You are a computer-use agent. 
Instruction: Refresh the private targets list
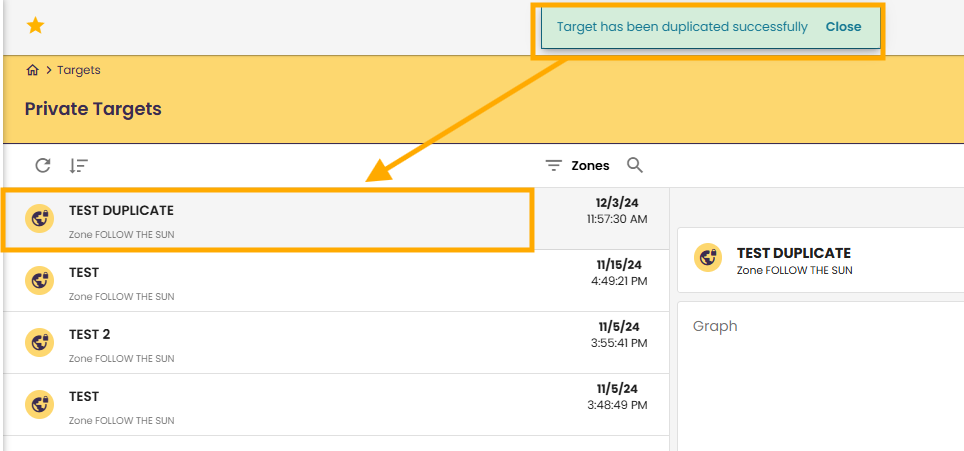(x=42, y=165)
